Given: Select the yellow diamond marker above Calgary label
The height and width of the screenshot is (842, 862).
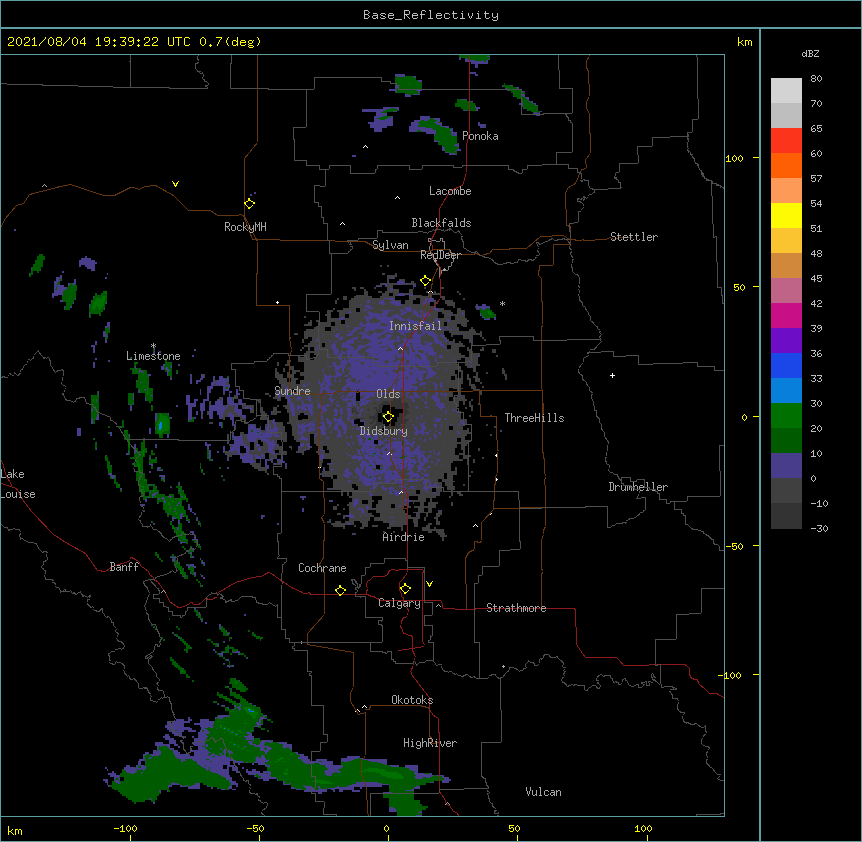Looking at the screenshot, I should click(x=405, y=589).
